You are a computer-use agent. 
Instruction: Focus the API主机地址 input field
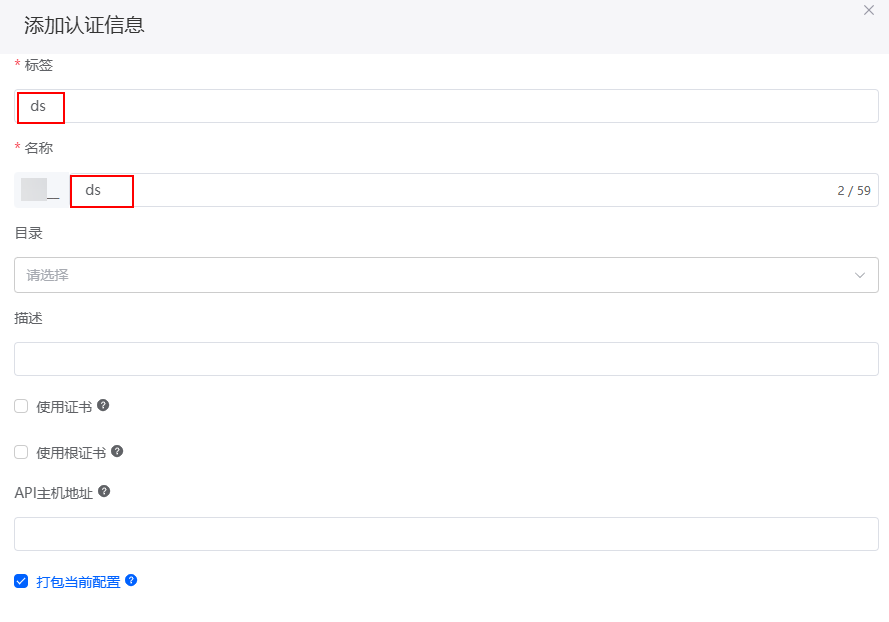point(446,534)
